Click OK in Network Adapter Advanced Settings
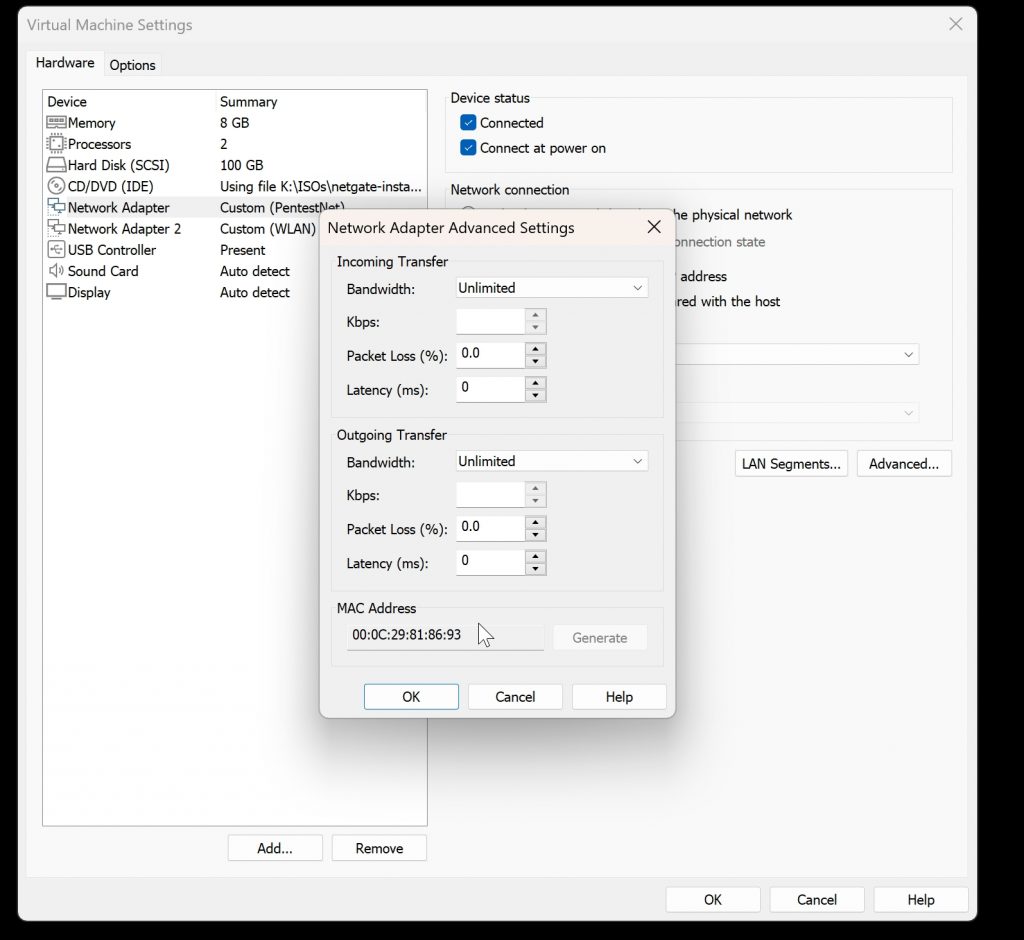1024x940 pixels. coord(411,697)
